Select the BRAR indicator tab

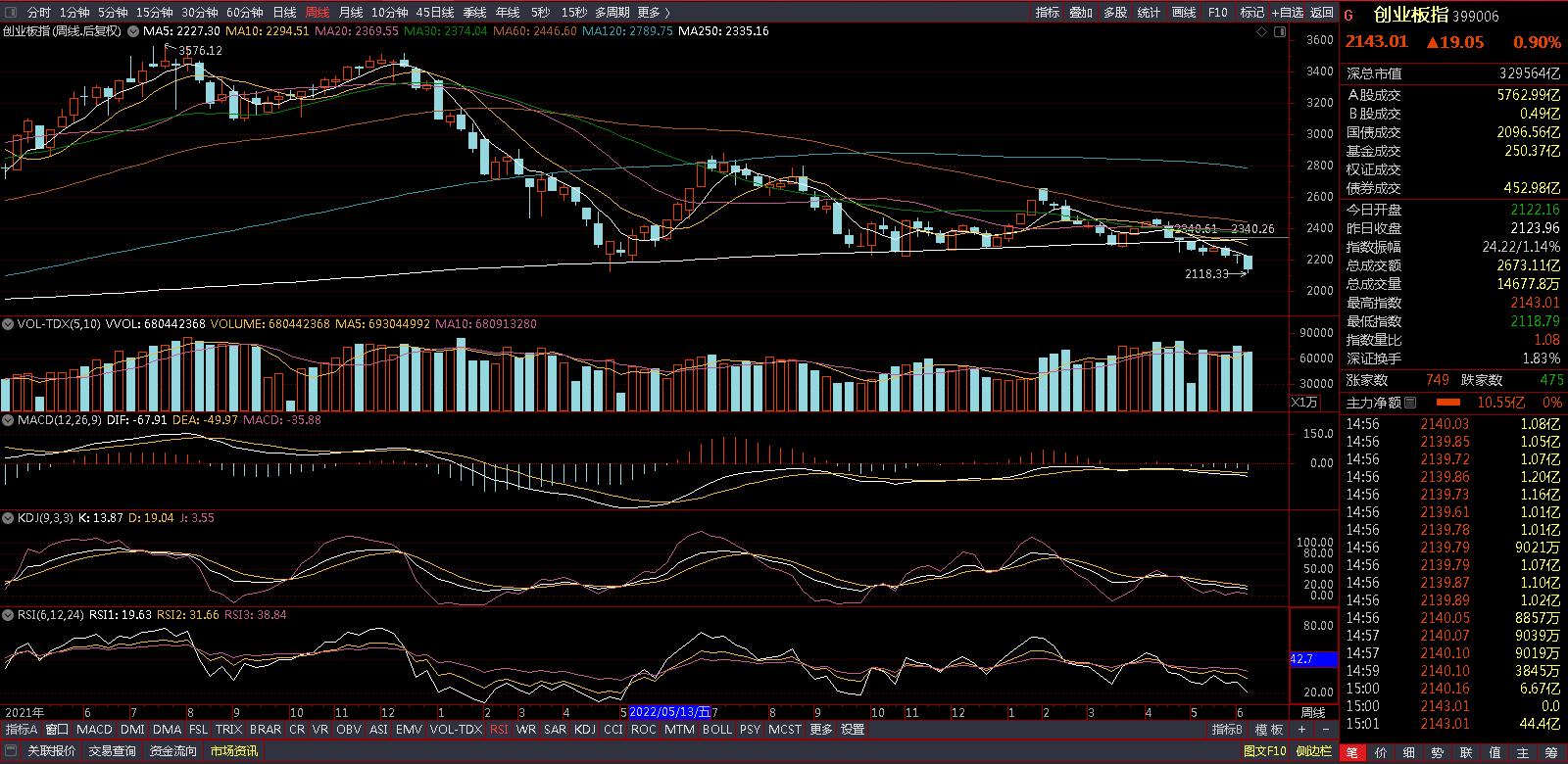click(266, 730)
